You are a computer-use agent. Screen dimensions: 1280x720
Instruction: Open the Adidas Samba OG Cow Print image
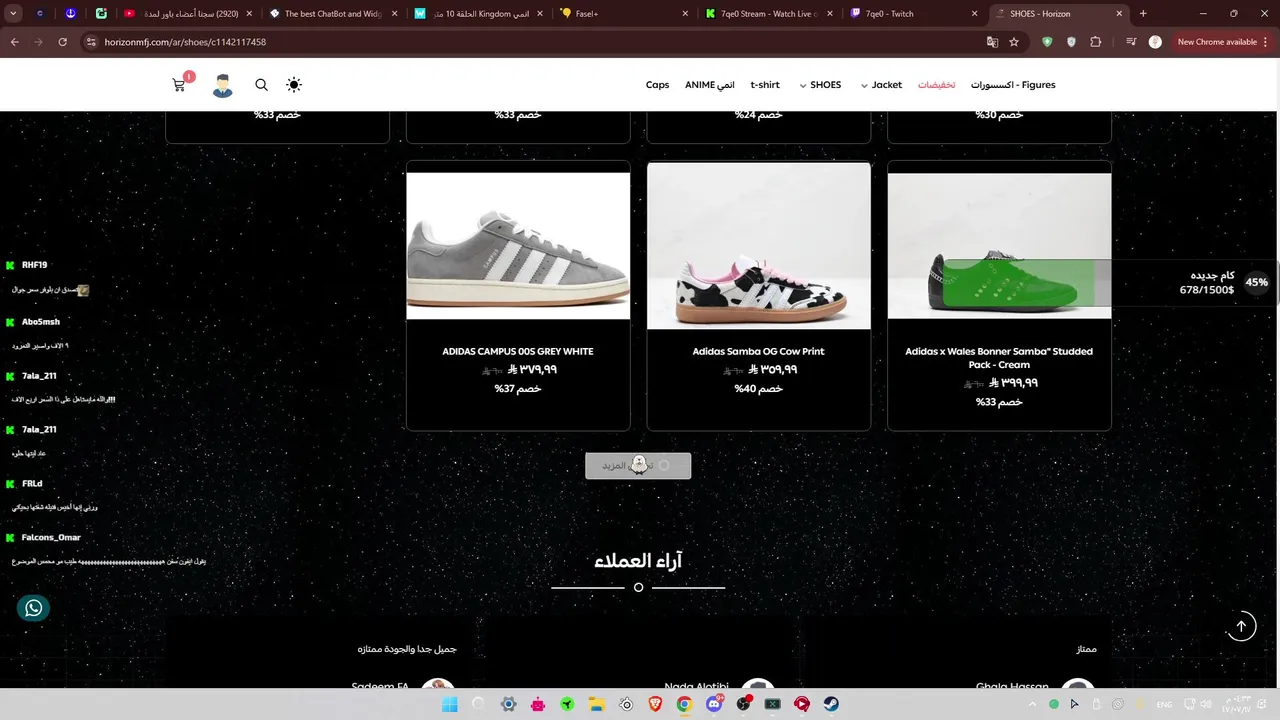tap(759, 246)
